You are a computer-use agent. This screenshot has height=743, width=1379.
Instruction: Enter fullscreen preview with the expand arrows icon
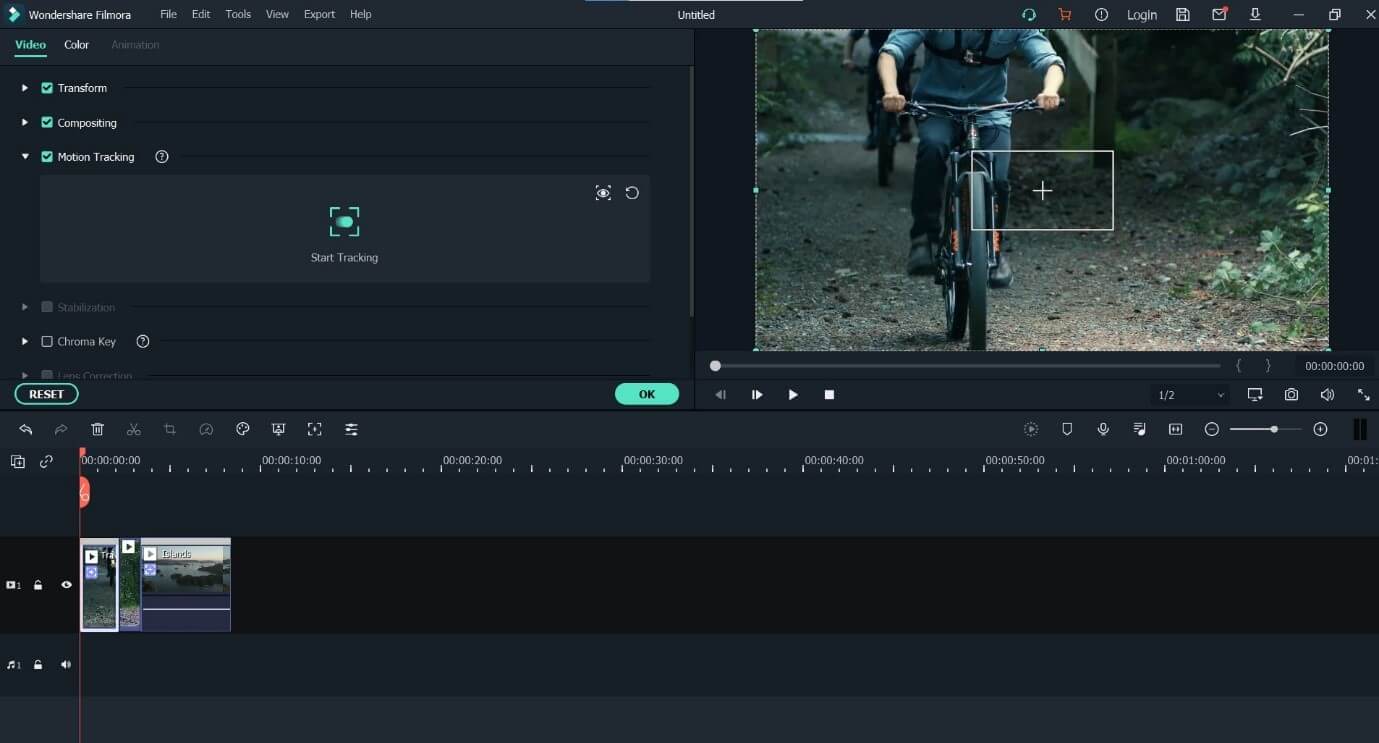point(1363,395)
